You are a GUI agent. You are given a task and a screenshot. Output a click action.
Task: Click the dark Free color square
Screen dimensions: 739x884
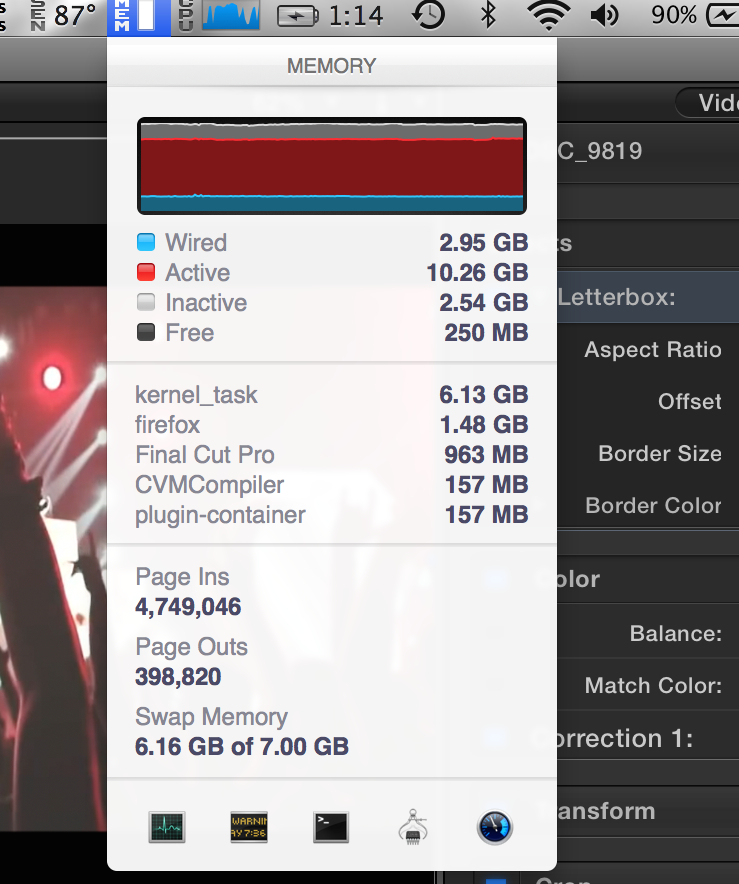[x=146, y=332]
